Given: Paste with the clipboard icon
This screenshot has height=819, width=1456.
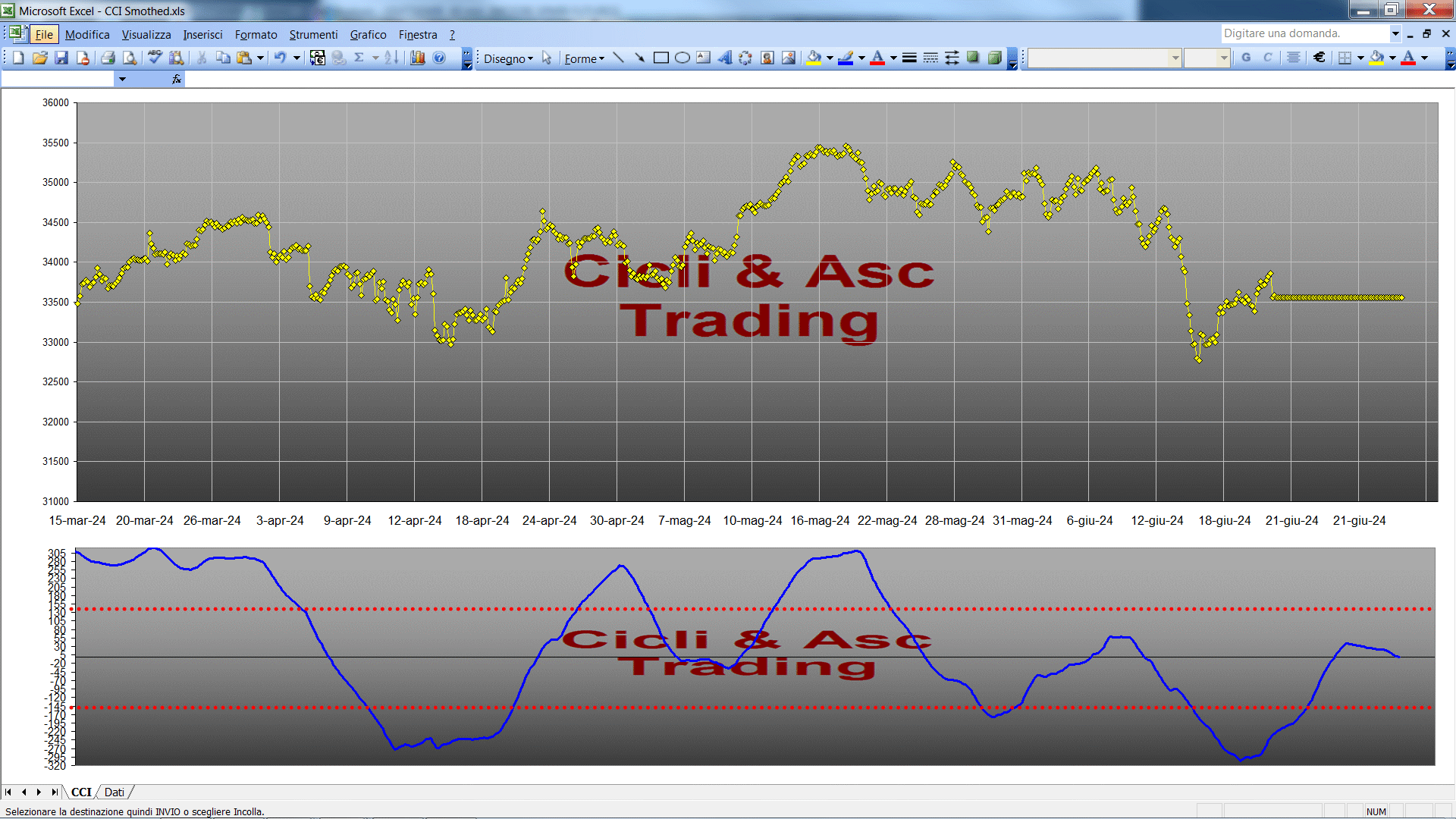Looking at the screenshot, I should point(244,58).
